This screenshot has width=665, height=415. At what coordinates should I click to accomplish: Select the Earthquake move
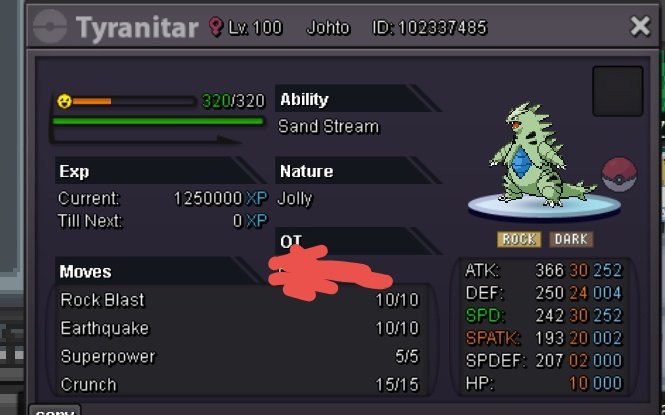tap(240, 328)
